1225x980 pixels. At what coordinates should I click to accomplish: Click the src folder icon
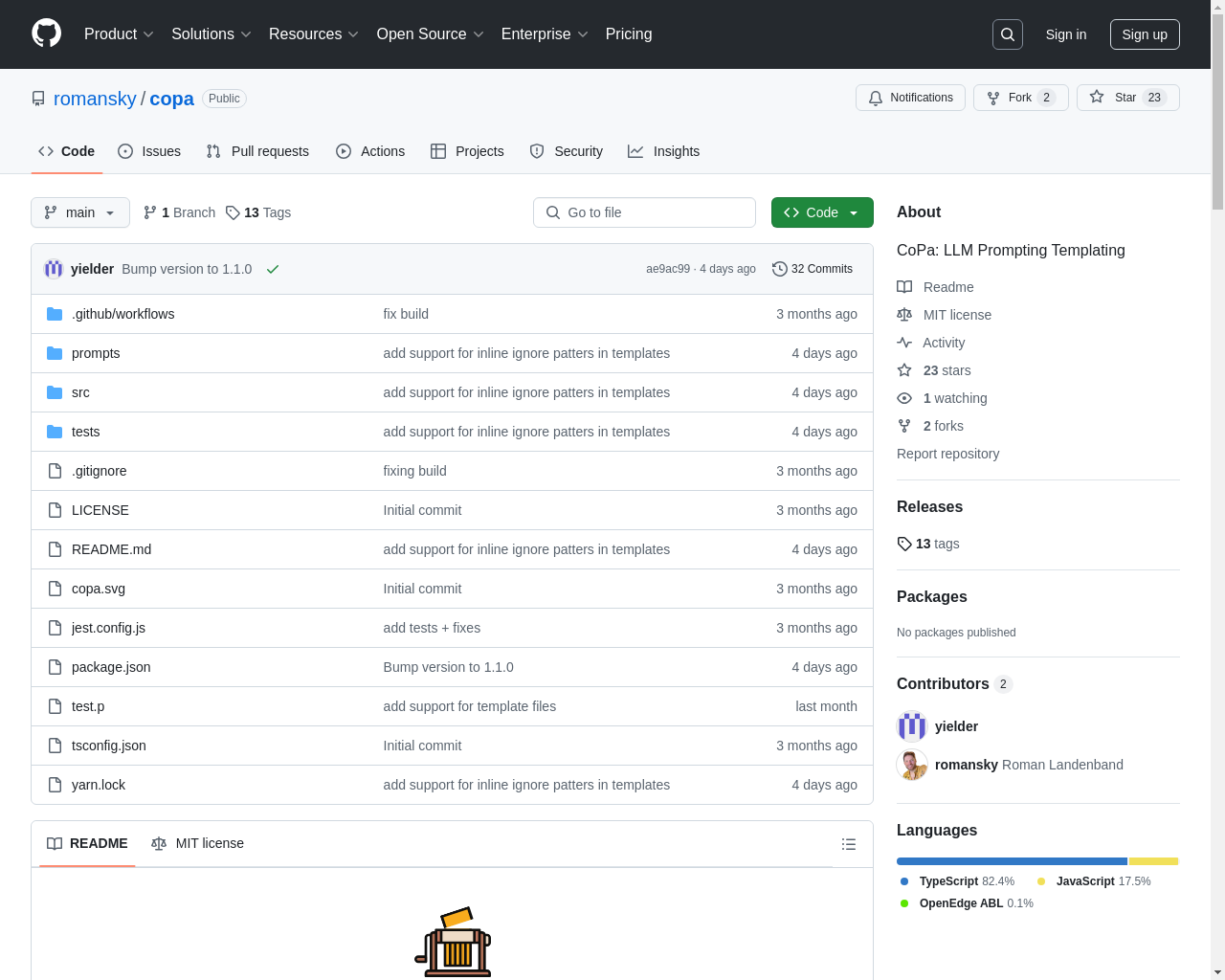point(55,392)
